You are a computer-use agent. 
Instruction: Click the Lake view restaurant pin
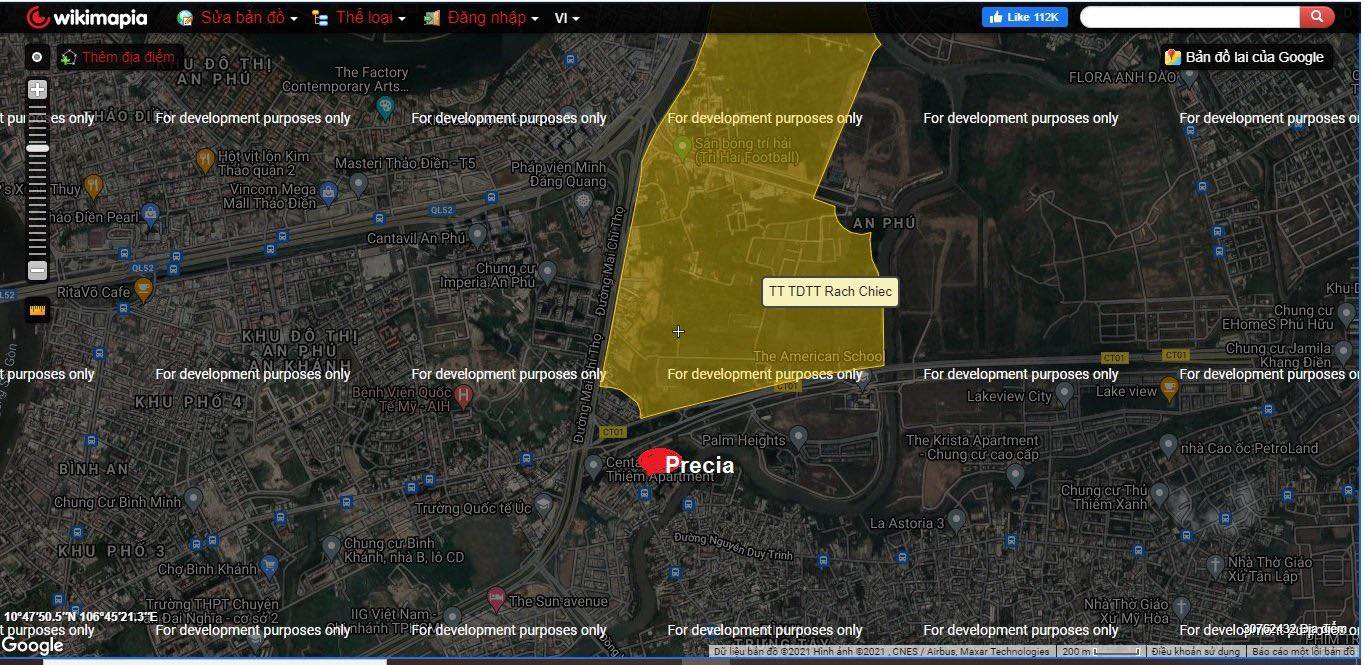(x=1169, y=387)
